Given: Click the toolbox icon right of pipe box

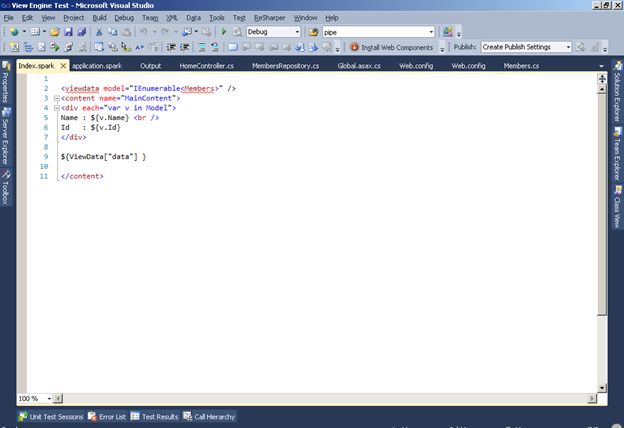Looking at the screenshot, I should (x=448, y=32).
